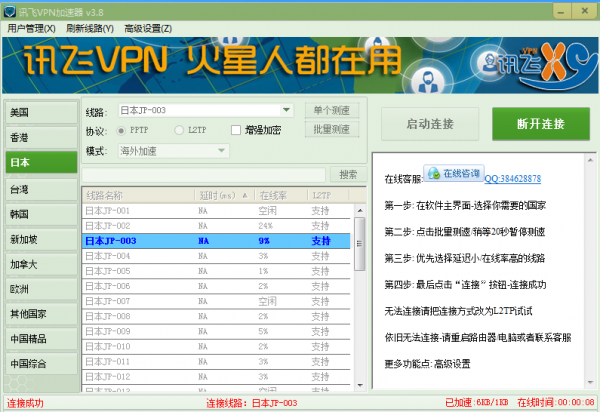
Task: Sort by 线路名称 column header
Action: 139,195
